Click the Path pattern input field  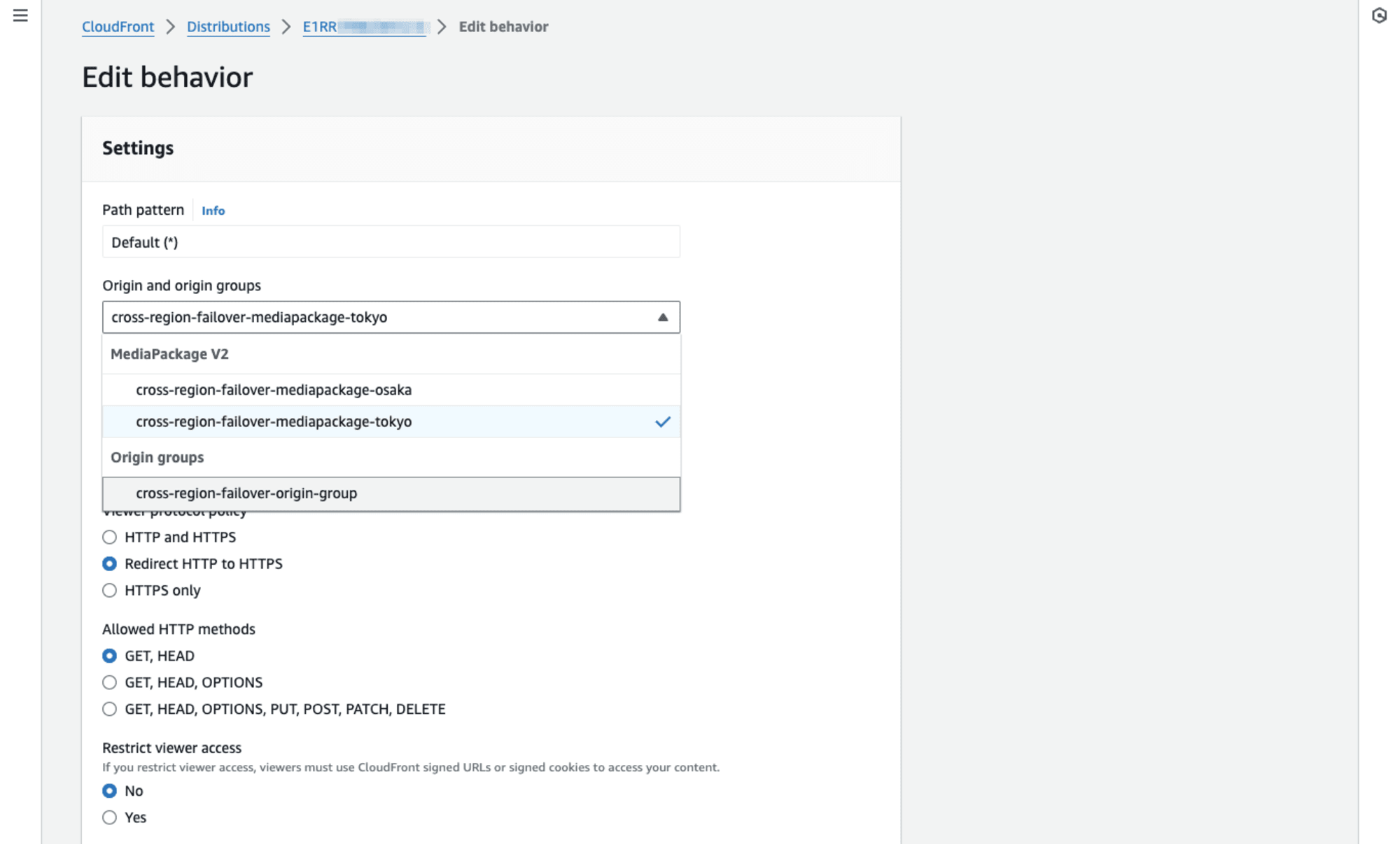[x=391, y=241]
